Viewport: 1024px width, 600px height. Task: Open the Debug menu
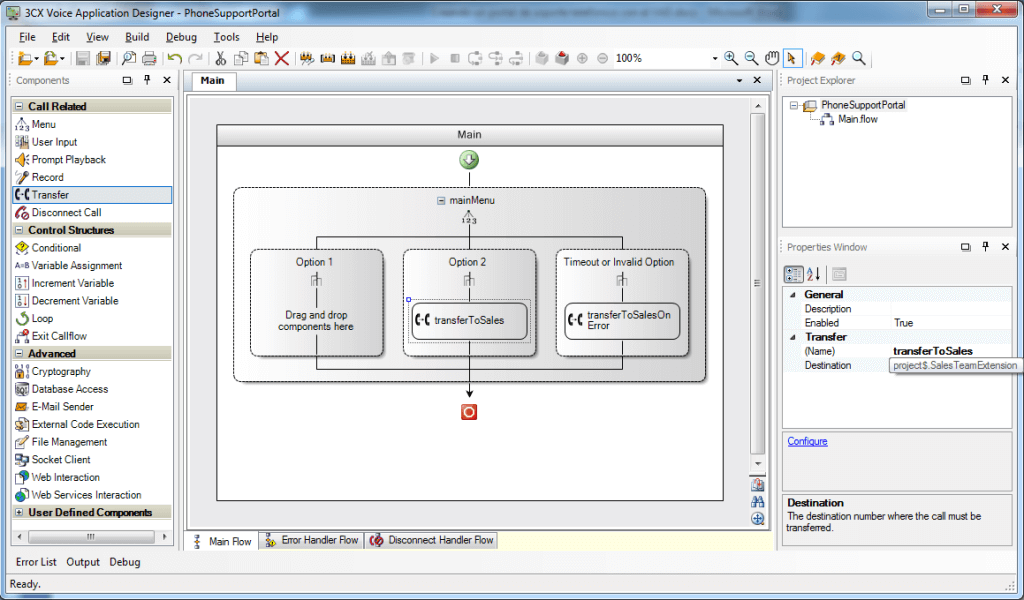[x=181, y=37]
